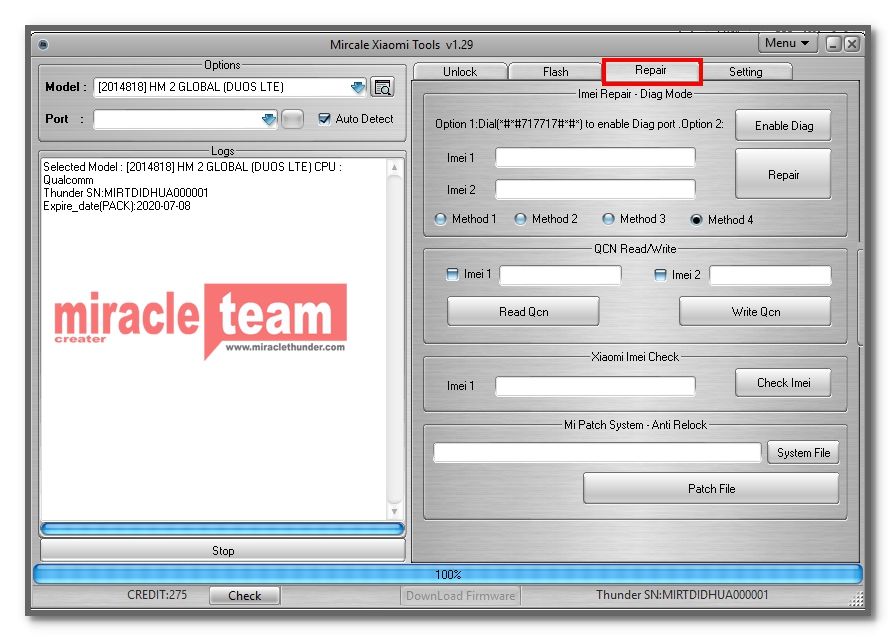Screen dimensions: 896x641
Task: Click the 'Thunder SN:MIRTDIDHUA000001' log line
Action: 126,193
